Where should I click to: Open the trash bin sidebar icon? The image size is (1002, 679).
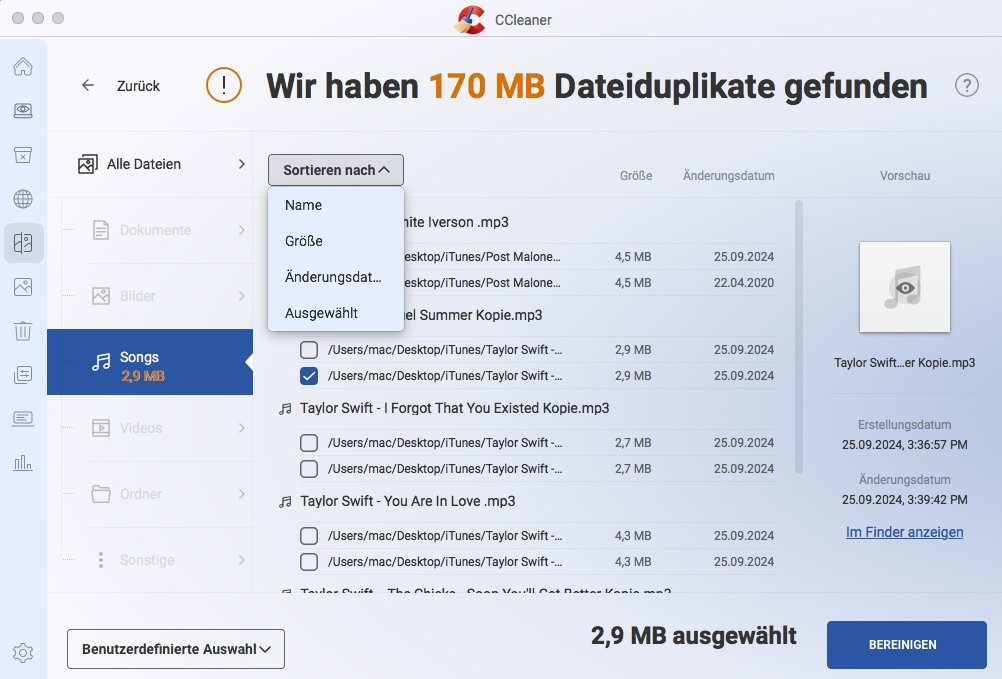(23, 331)
